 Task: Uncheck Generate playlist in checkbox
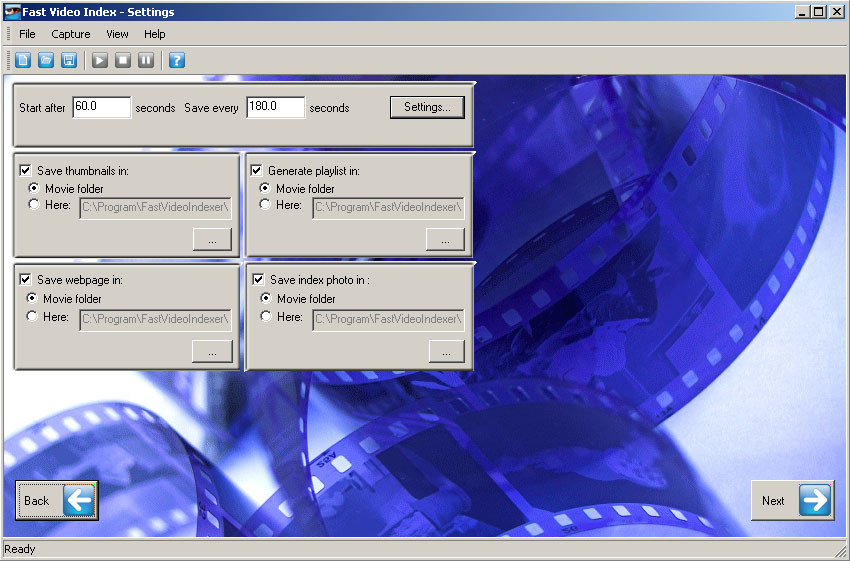(x=256, y=171)
